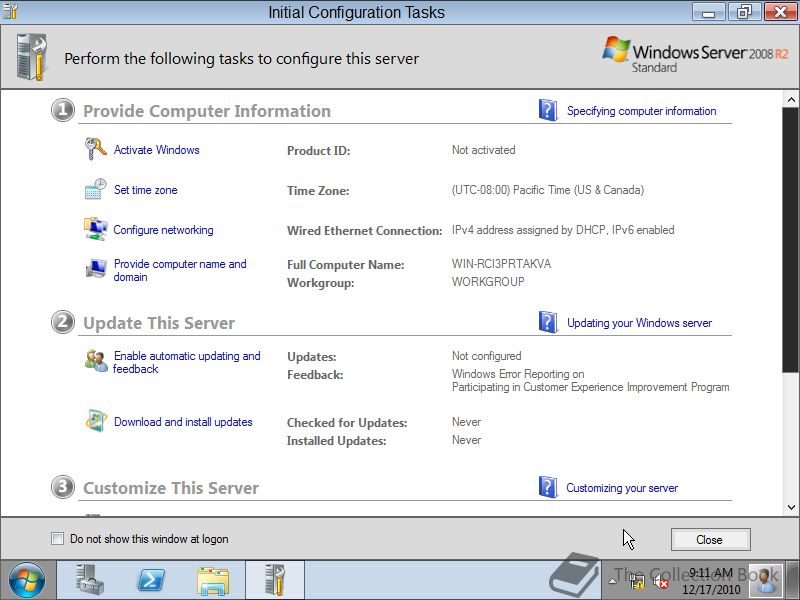Click the Not activated status text
Screen dimensions: 800x600
483,150
